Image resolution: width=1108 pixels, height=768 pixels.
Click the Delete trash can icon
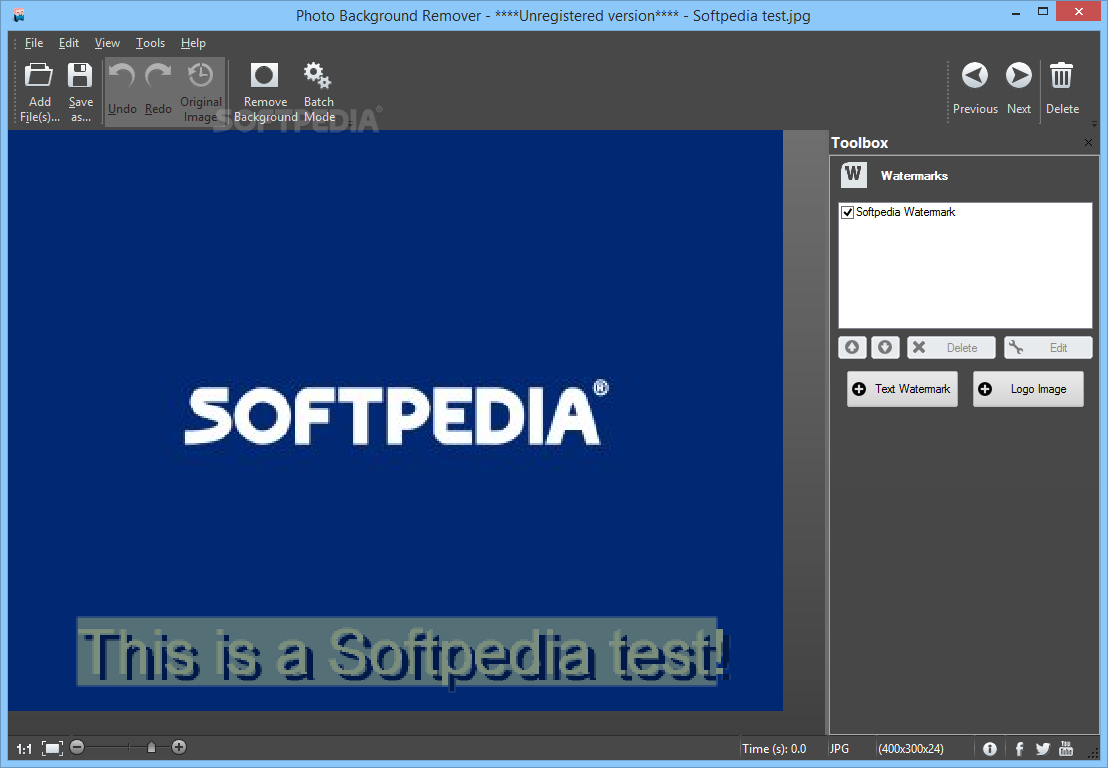tap(1061, 76)
